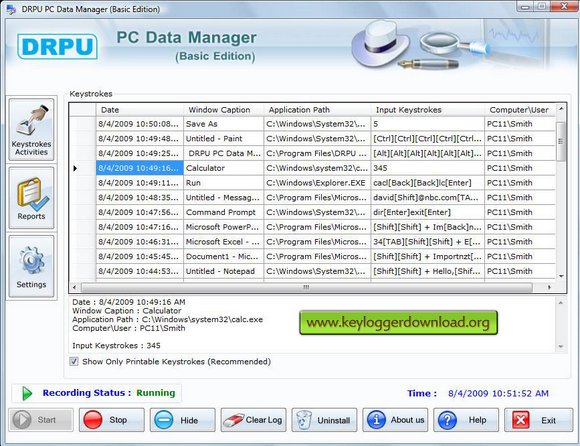Open Keystrokes Activities panel
This screenshot has height=446, width=580.
(x=31, y=129)
